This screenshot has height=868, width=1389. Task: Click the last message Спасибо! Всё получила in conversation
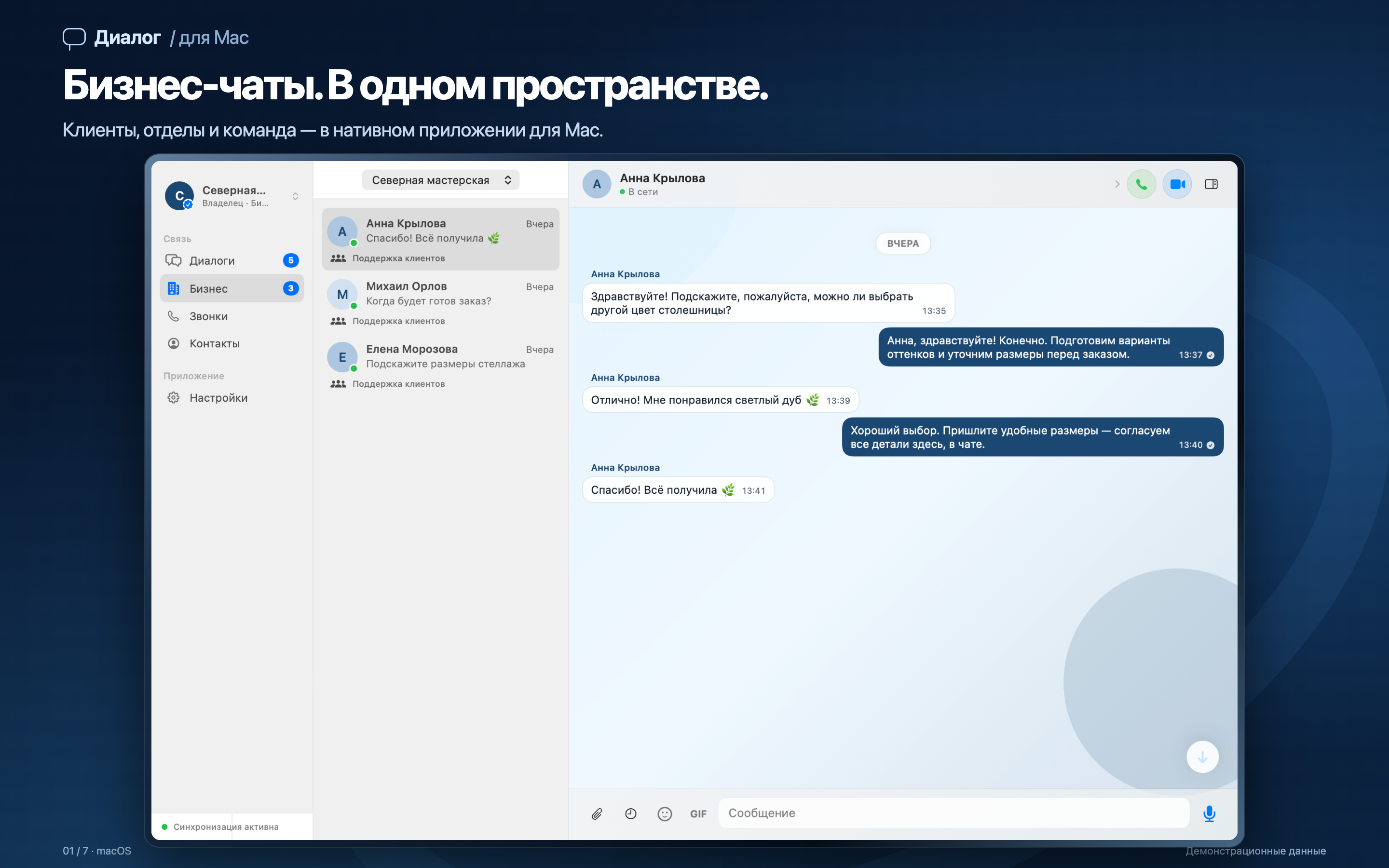coord(678,490)
